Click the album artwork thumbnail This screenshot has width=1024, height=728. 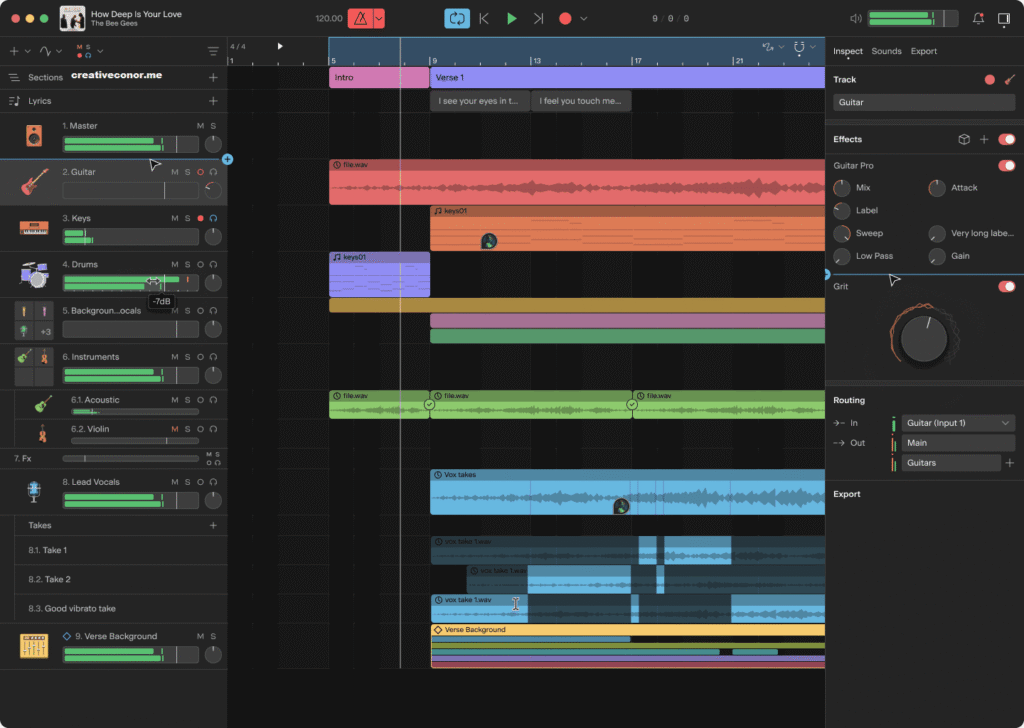(x=72, y=18)
